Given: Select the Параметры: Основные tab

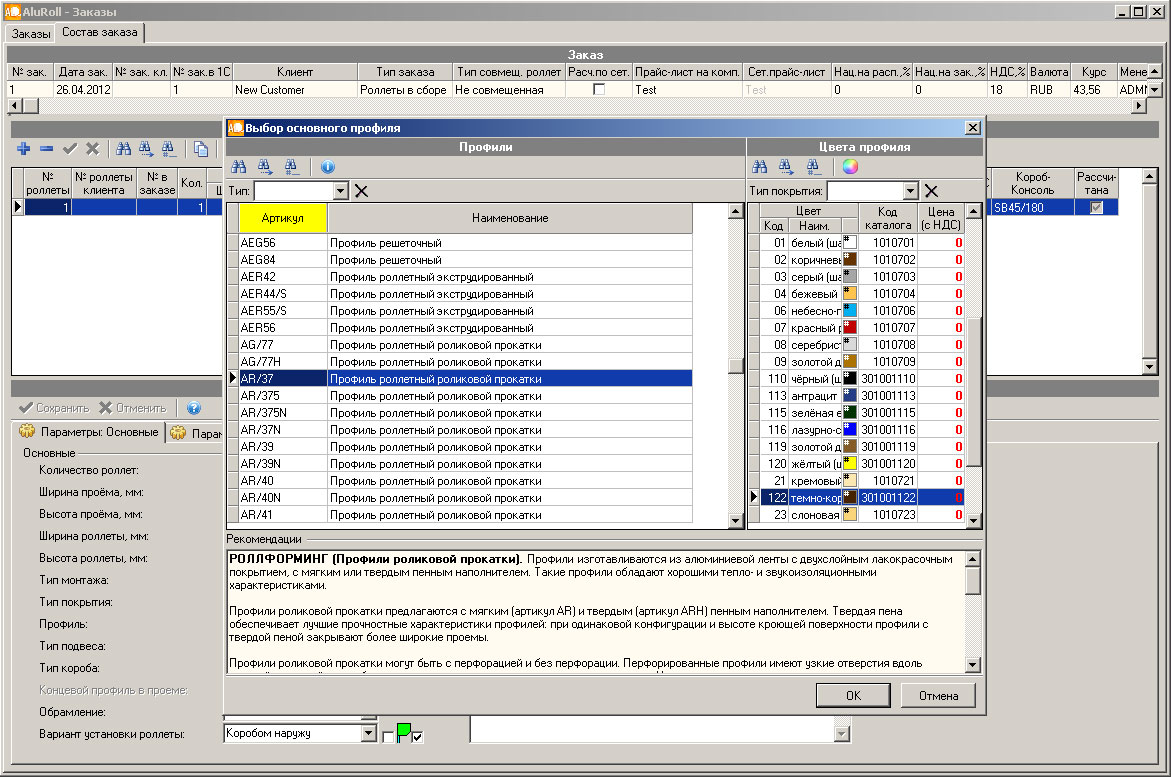Looking at the screenshot, I should pos(90,433).
